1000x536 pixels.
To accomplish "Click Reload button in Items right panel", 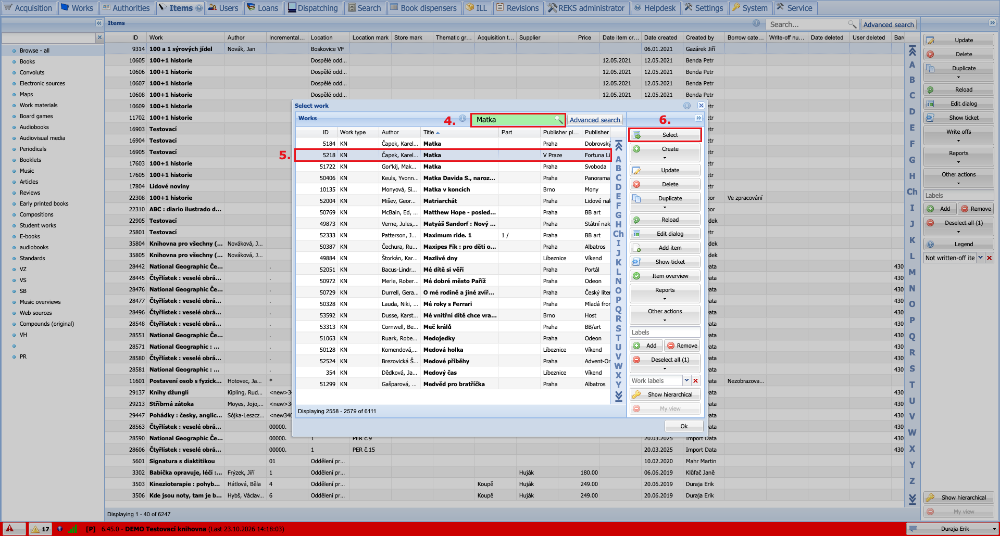I will [959, 89].
